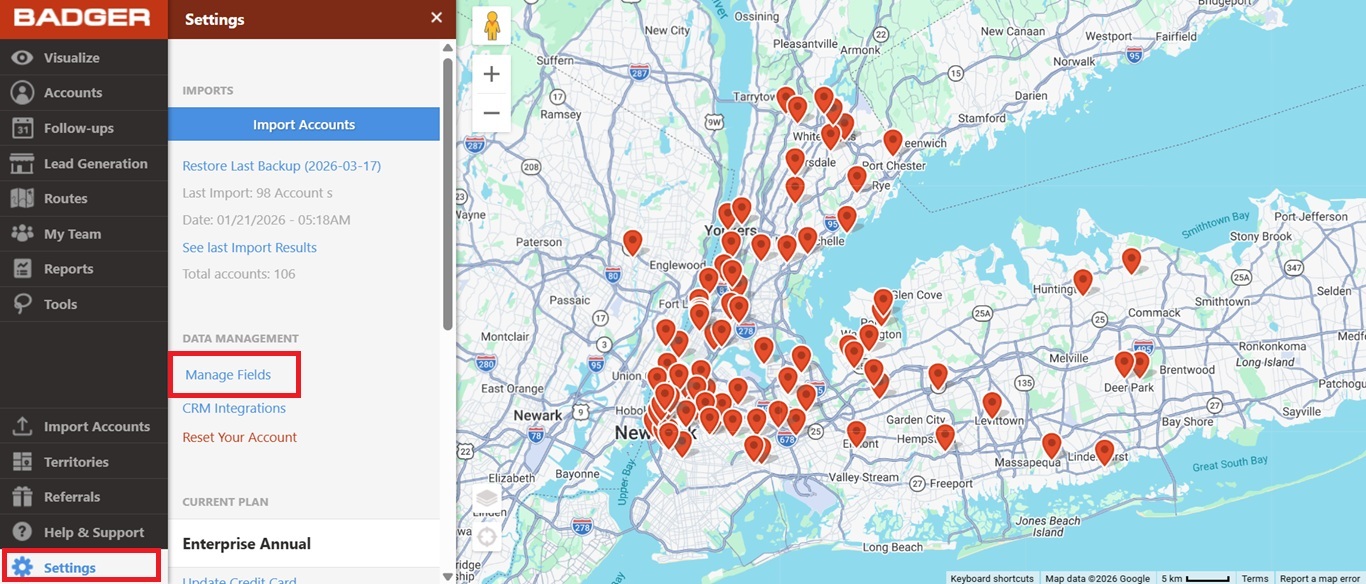Click the Follow-ups calendar icon
The width and height of the screenshot is (1366, 584).
pyautogui.click(x=22, y=128)
